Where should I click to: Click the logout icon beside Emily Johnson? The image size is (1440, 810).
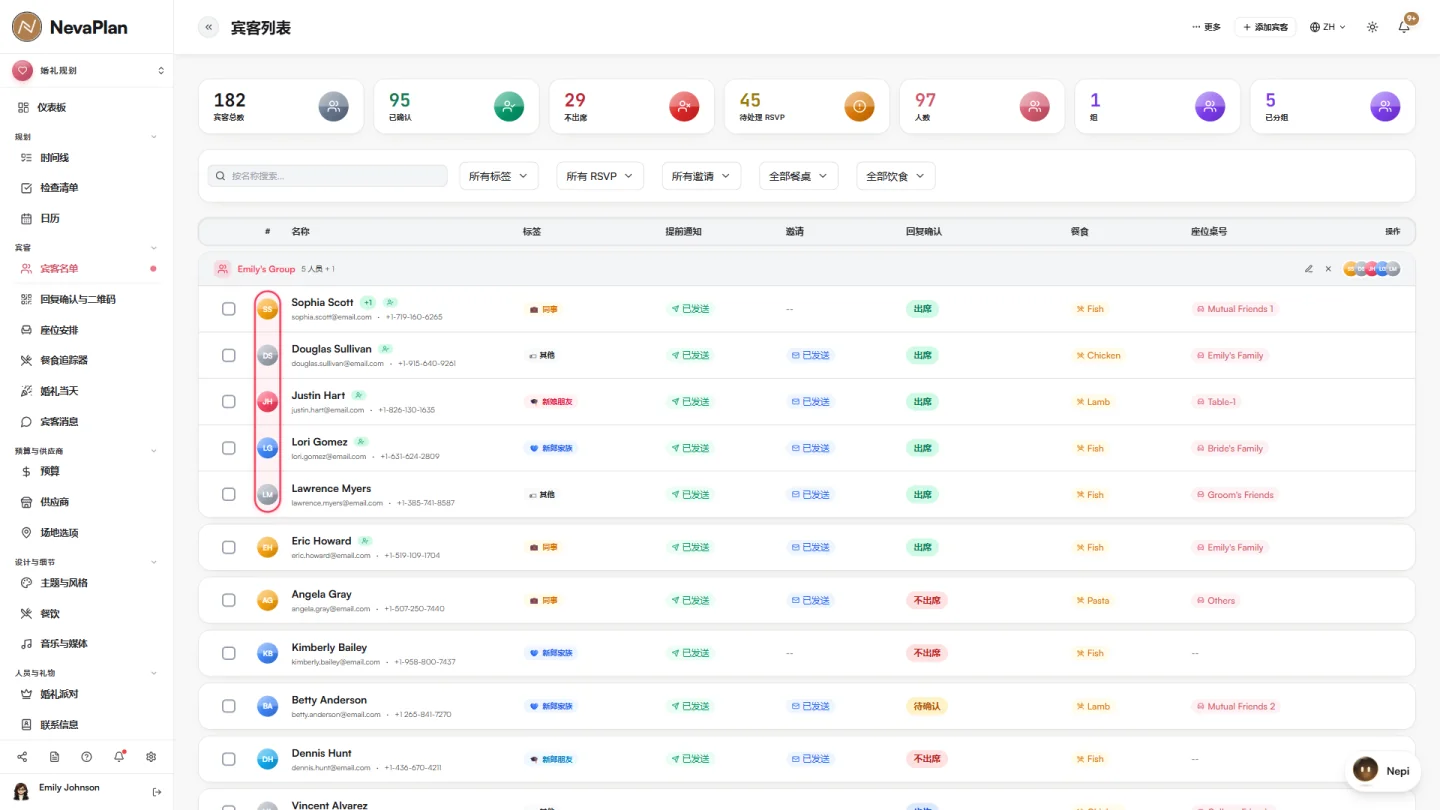point(157,792)
